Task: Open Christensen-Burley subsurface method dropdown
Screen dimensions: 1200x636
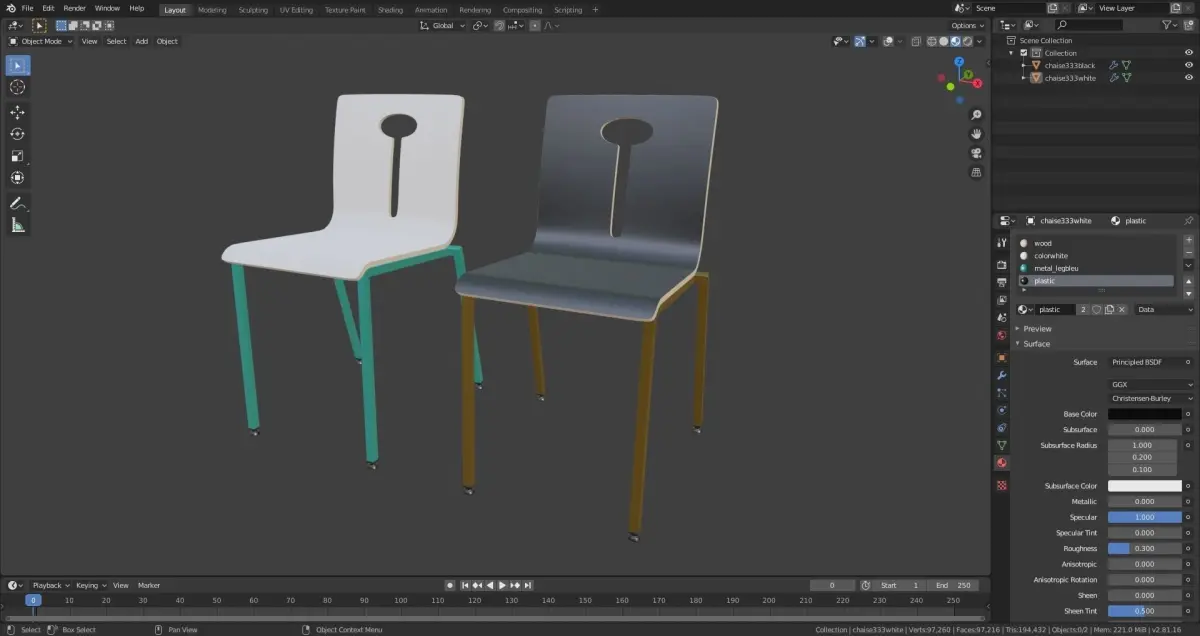Action: click(x=1151, y=398)
